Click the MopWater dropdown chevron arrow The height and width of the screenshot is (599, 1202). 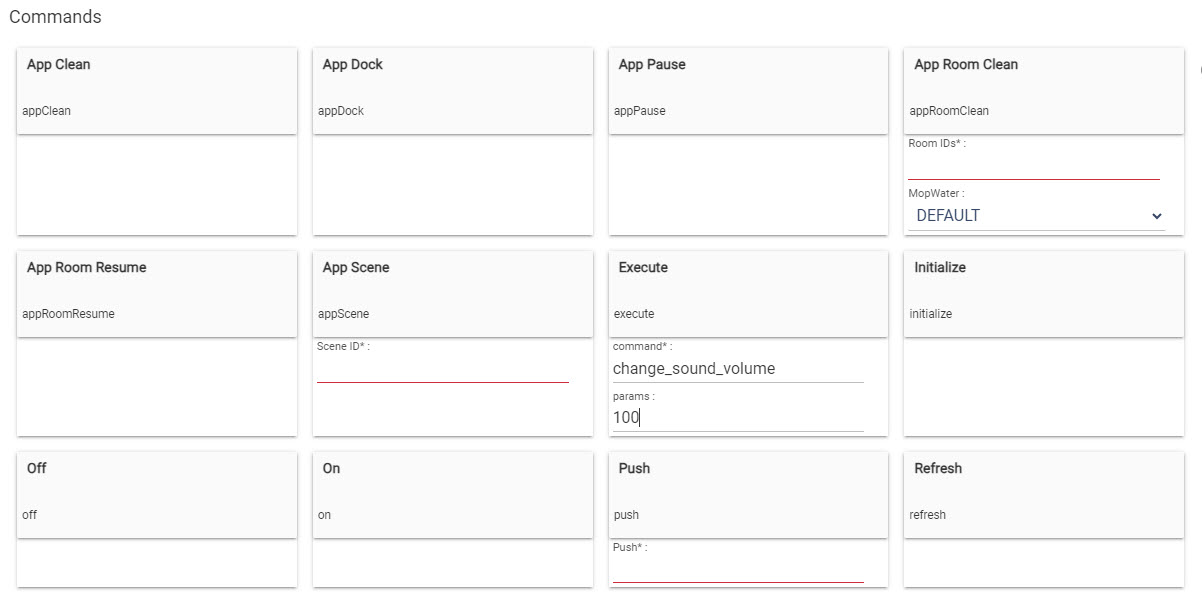[1157, 216]
